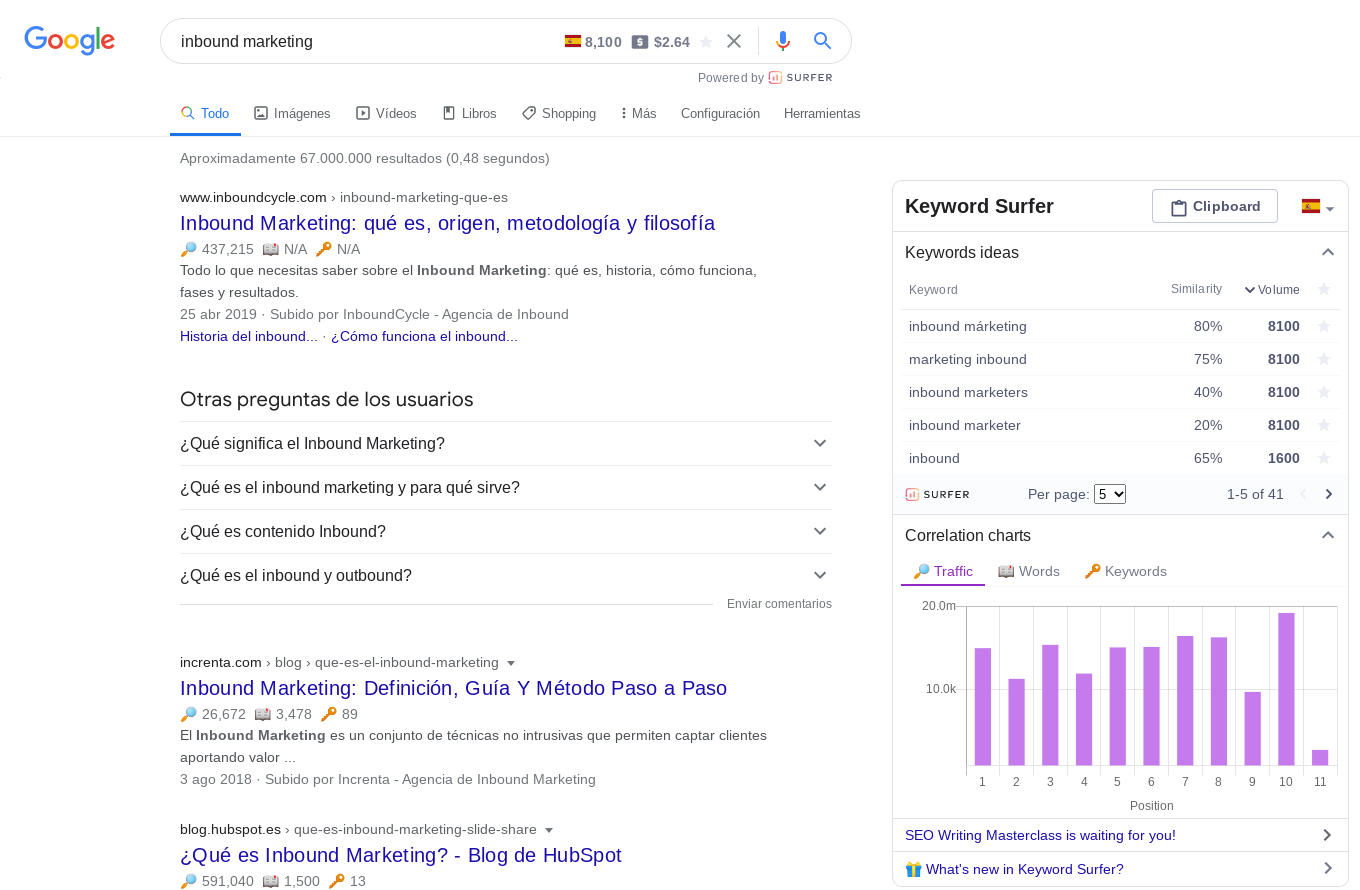Click the words book icon beside 3,478
This screenshot has width=1360, height=890.
point(262,714)
